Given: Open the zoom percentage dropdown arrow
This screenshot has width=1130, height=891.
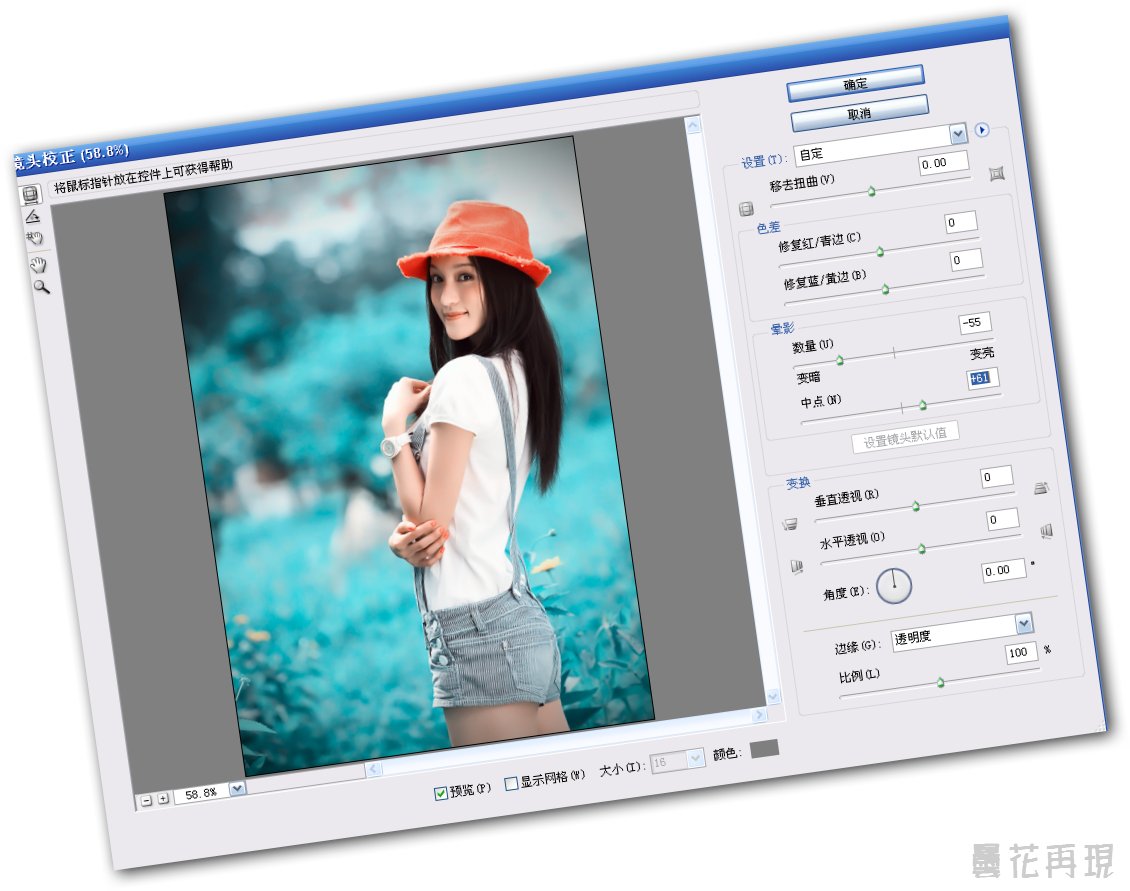Looking at the screenshot, I should (x=238, y=788).
